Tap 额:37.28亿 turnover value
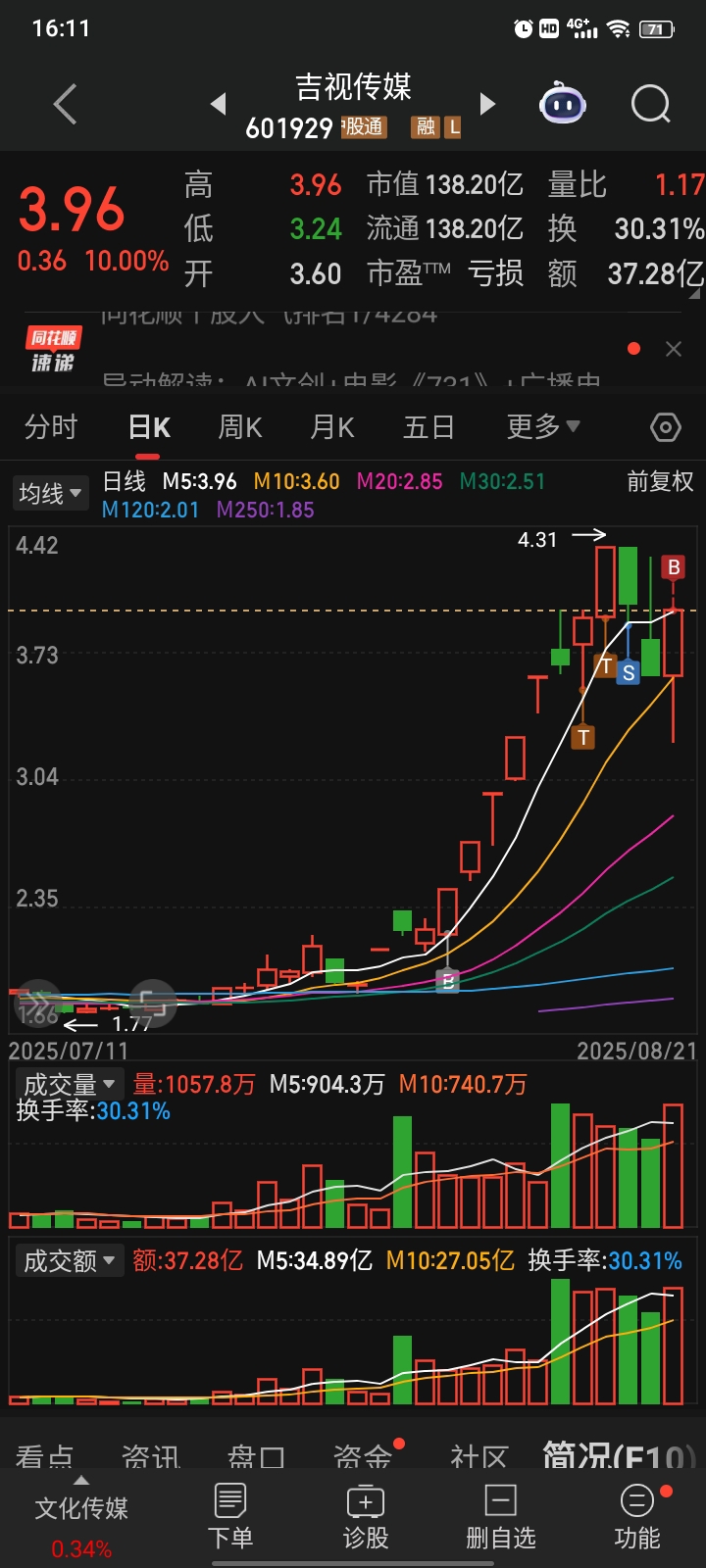The image size is (706, 1568). (x=188, y=1260)
